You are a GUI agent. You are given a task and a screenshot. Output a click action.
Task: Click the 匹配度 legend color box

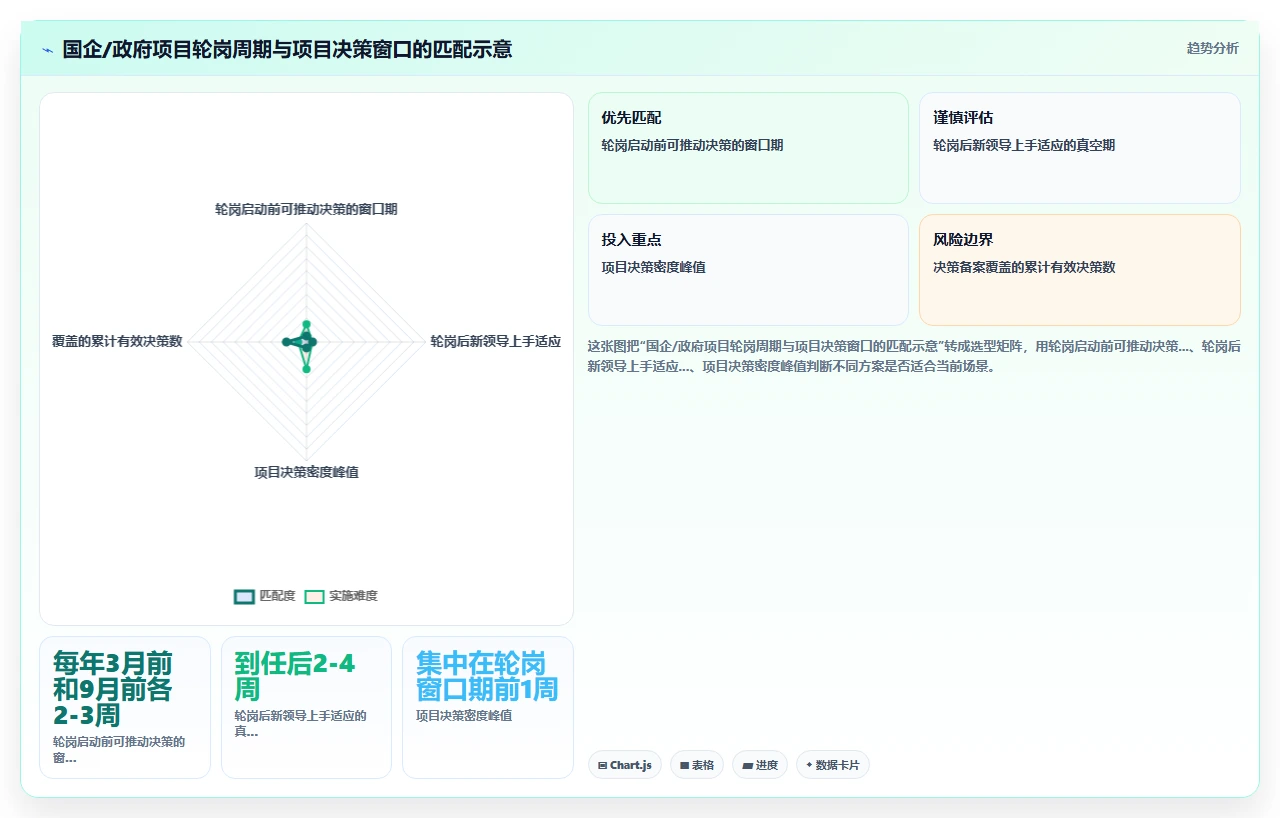click(245, 596)
